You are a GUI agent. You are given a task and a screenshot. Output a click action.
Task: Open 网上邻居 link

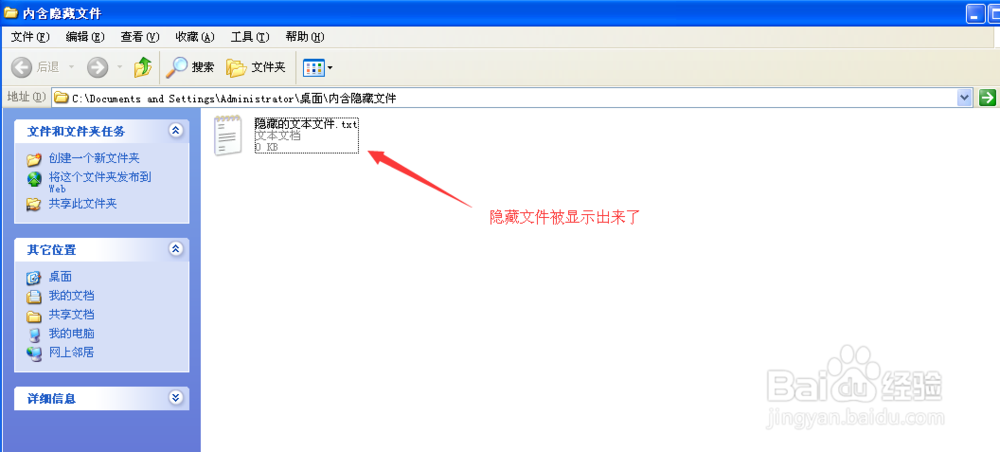coord(71,352)
